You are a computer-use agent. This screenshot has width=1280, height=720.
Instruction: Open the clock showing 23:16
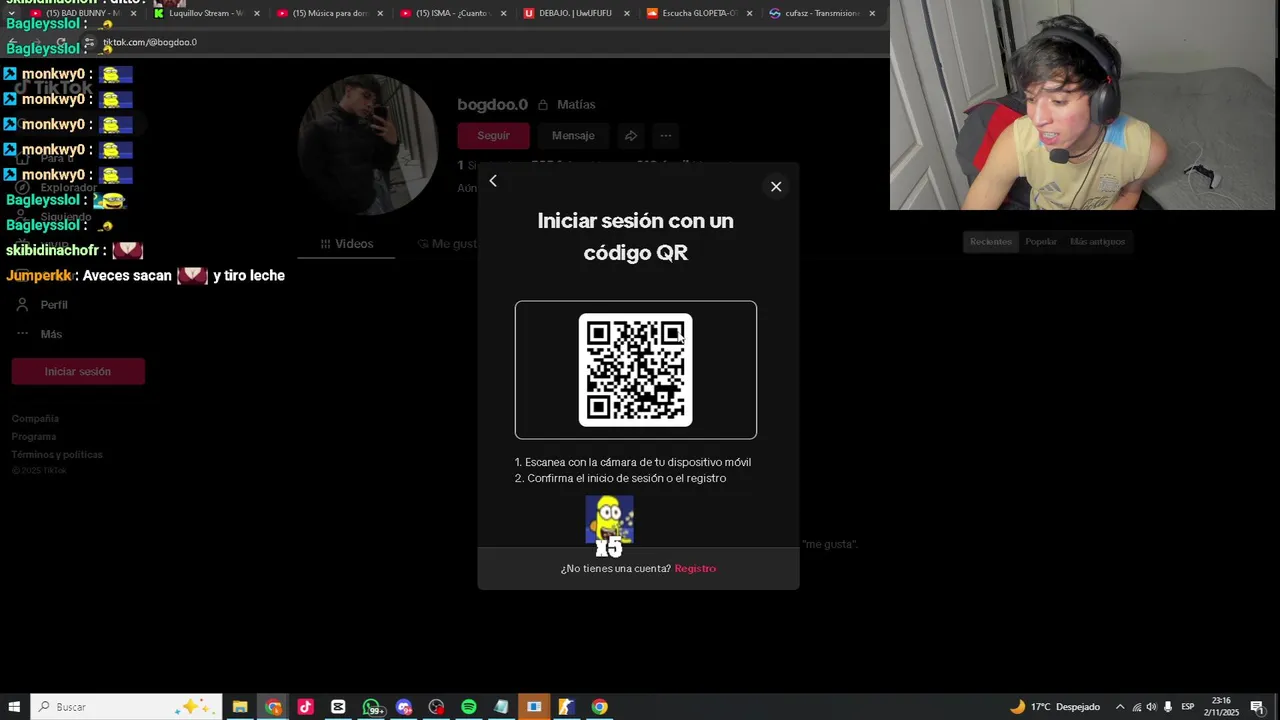(x=1221, y=707)
